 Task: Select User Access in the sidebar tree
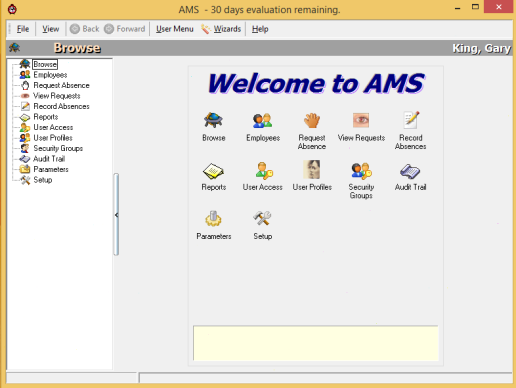53,127
